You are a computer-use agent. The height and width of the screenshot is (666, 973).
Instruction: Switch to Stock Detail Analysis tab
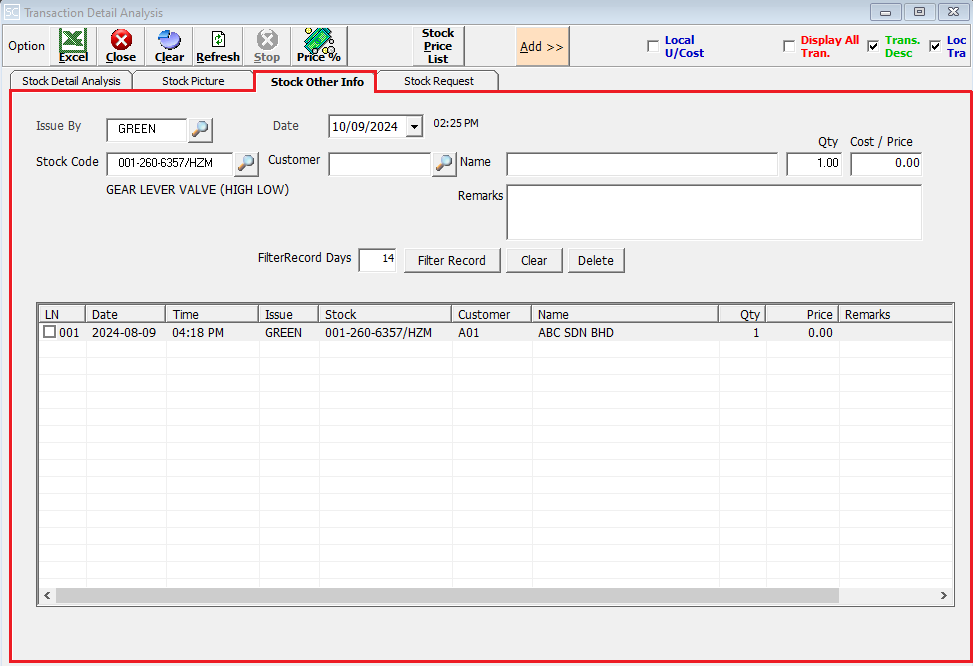pos(71,81)
